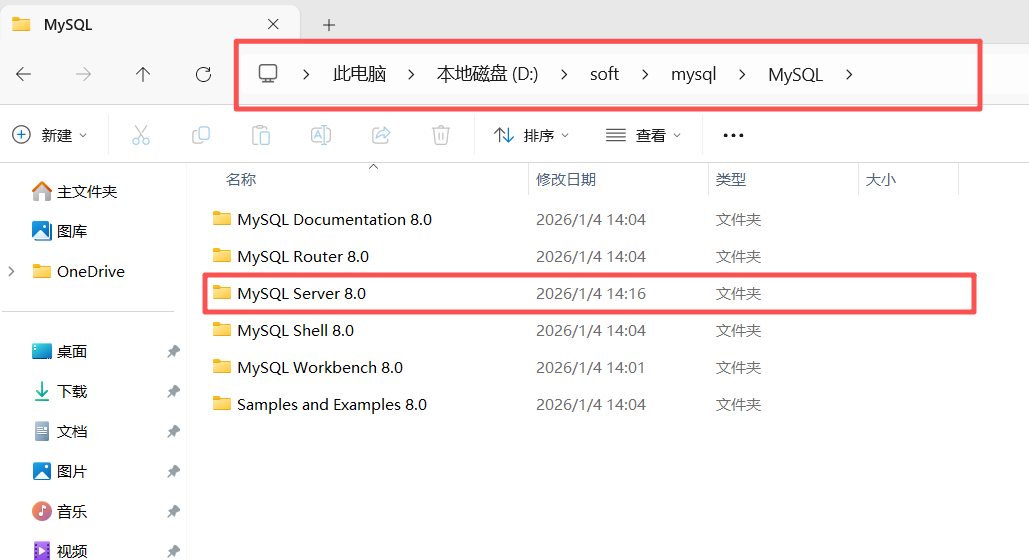Unpin 文档 with its pin icon
Viewport: 1029px width, 560px height.
[173, 431]
